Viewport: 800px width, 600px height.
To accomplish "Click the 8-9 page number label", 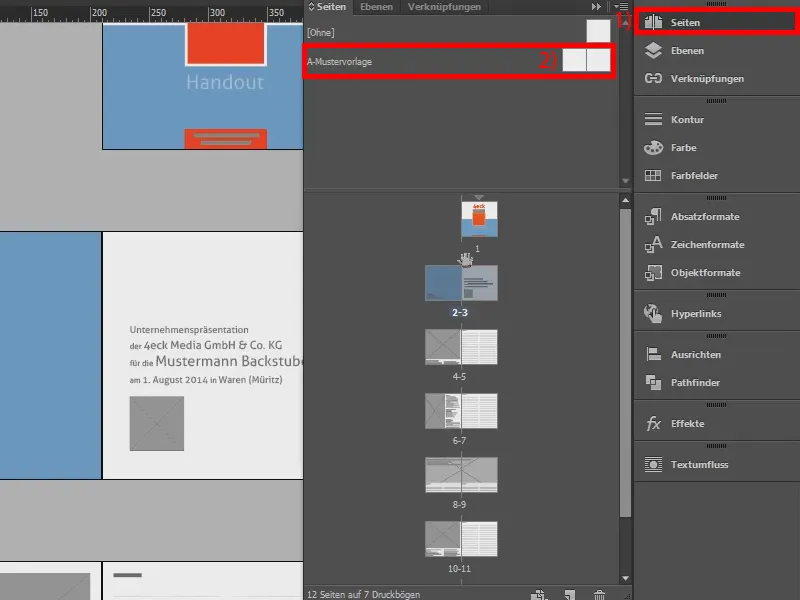I will 459,504.
